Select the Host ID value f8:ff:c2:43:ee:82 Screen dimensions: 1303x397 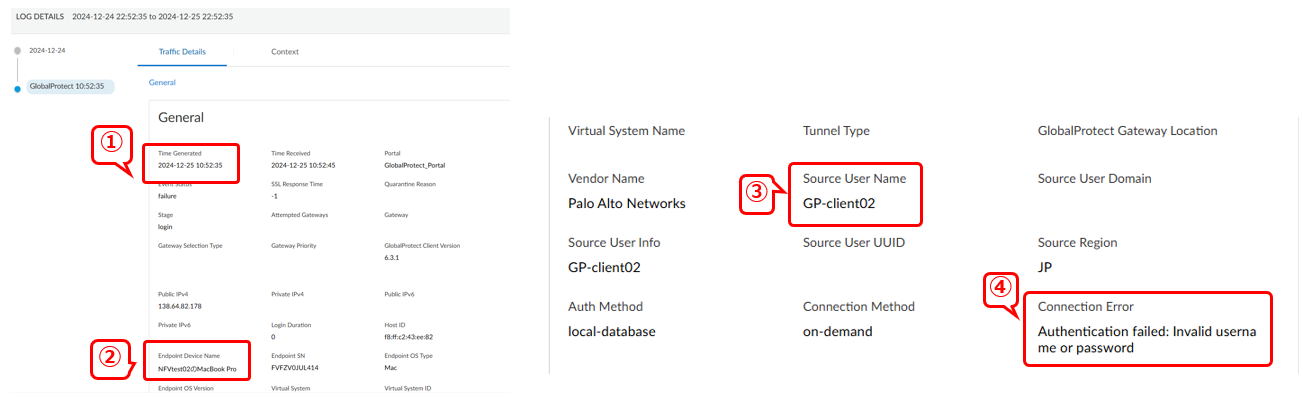tap(407, 337)
